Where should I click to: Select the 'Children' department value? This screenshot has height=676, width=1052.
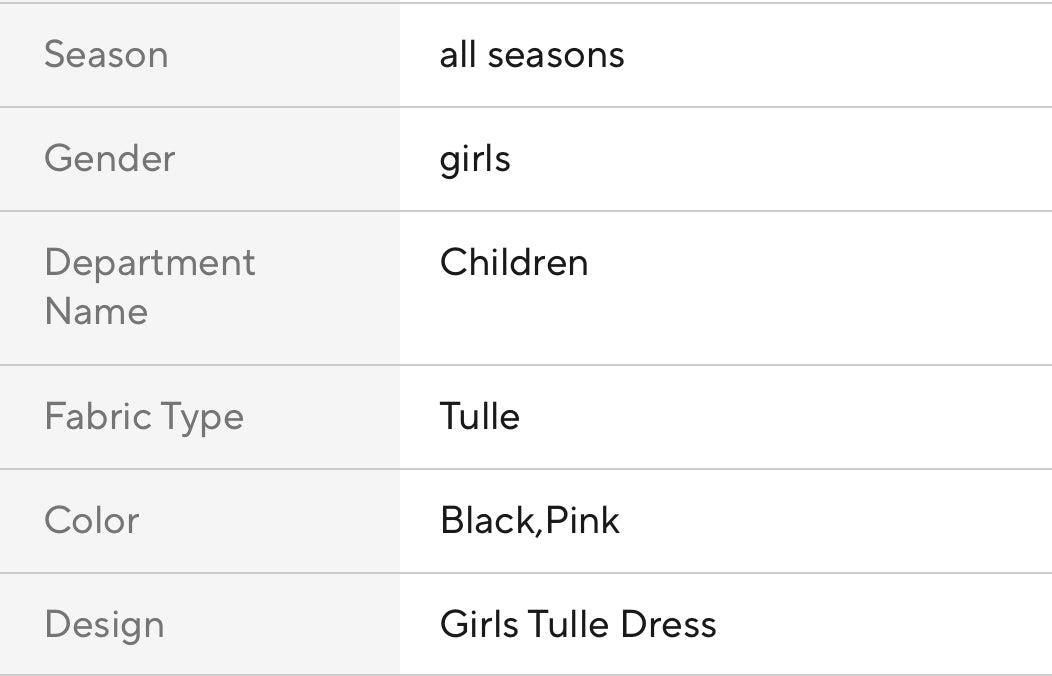tap(514, 263)
